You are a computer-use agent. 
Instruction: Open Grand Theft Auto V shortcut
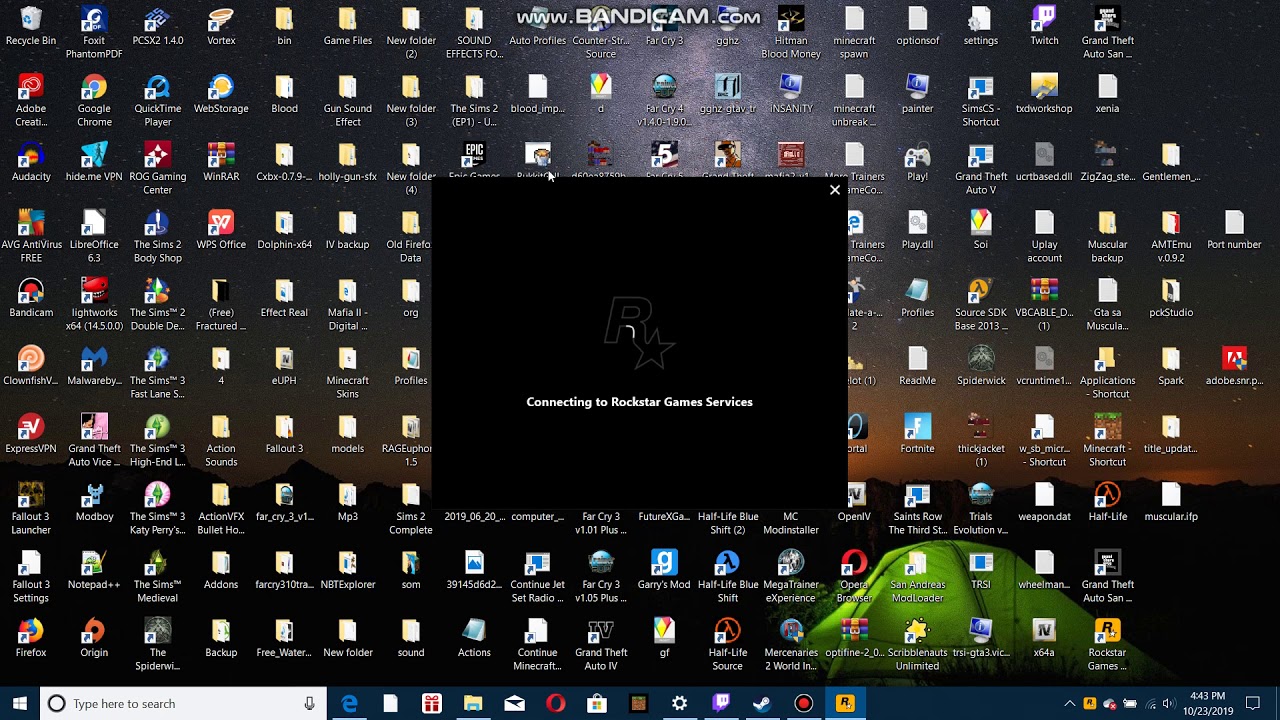tap(981, 169)
